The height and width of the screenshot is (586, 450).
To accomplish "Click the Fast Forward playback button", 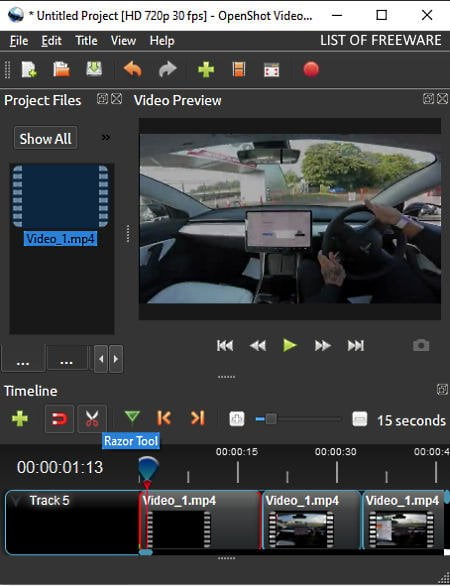I will [x=323, y=346].
